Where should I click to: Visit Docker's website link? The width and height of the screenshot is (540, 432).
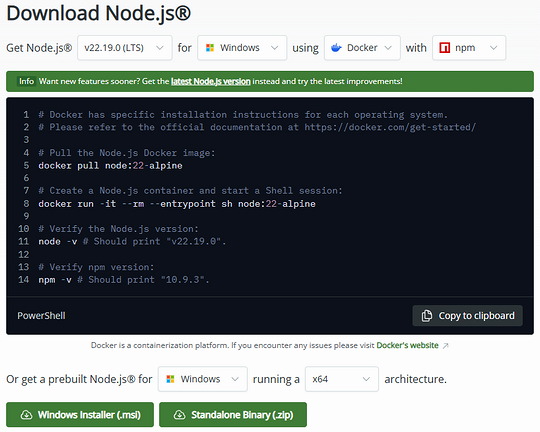click(x=407, y=346)
